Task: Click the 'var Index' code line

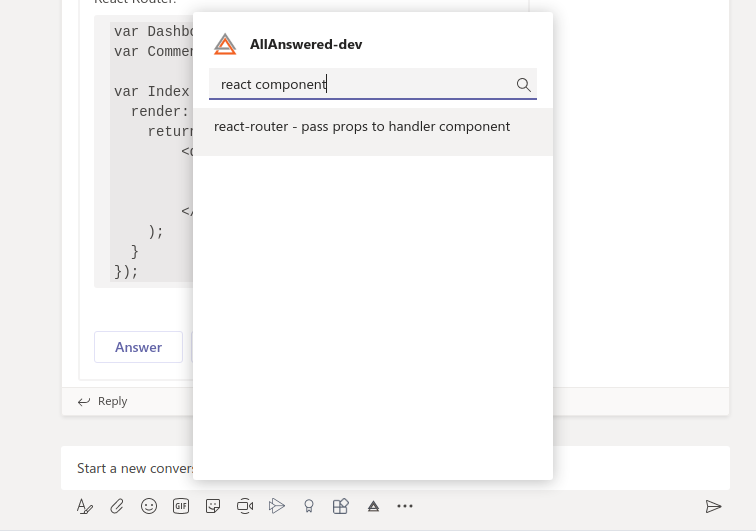Action: (x=152, y=91)
